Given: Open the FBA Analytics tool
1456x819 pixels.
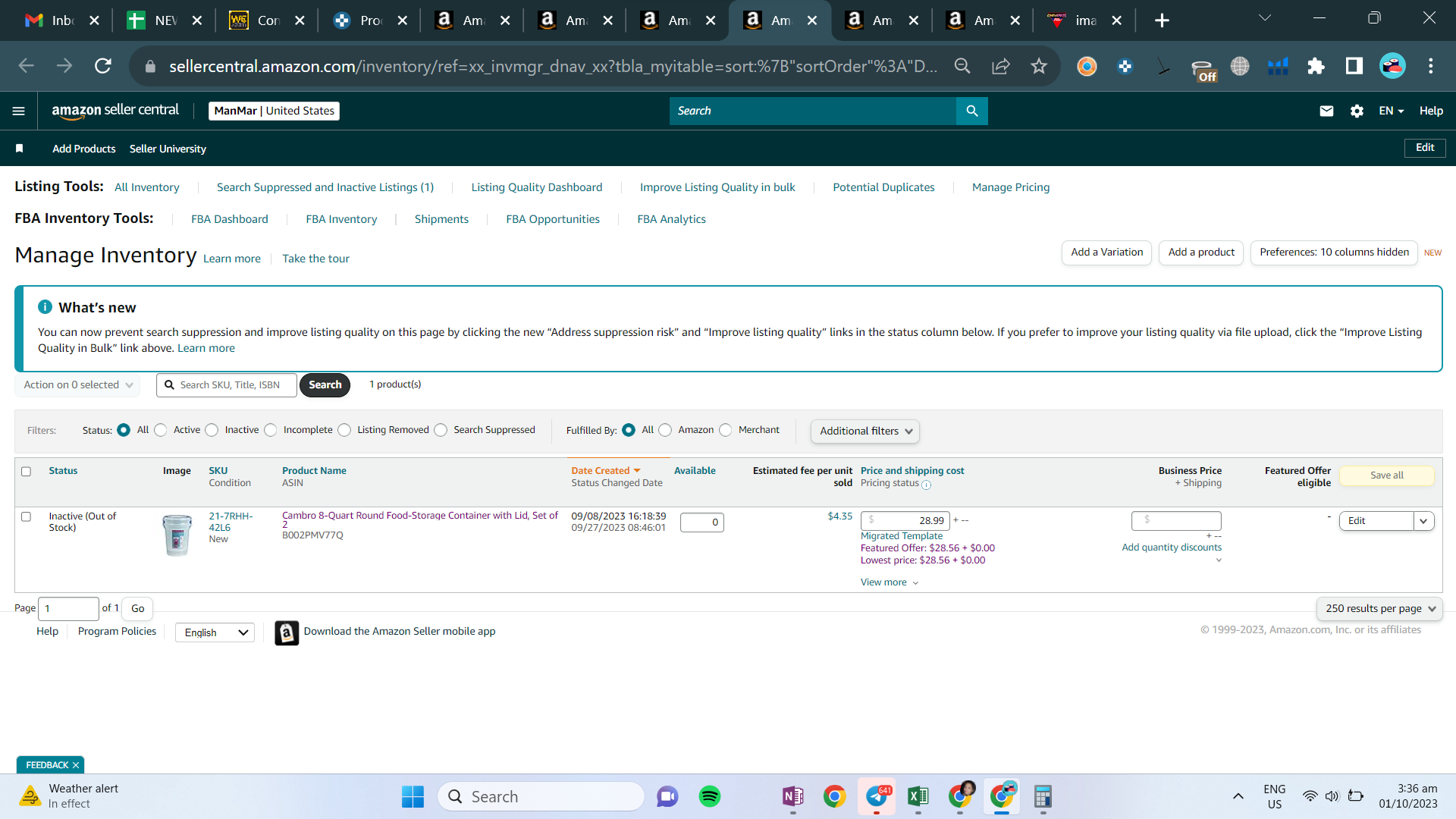Looking at the screenshot, I should click(671, 219).
